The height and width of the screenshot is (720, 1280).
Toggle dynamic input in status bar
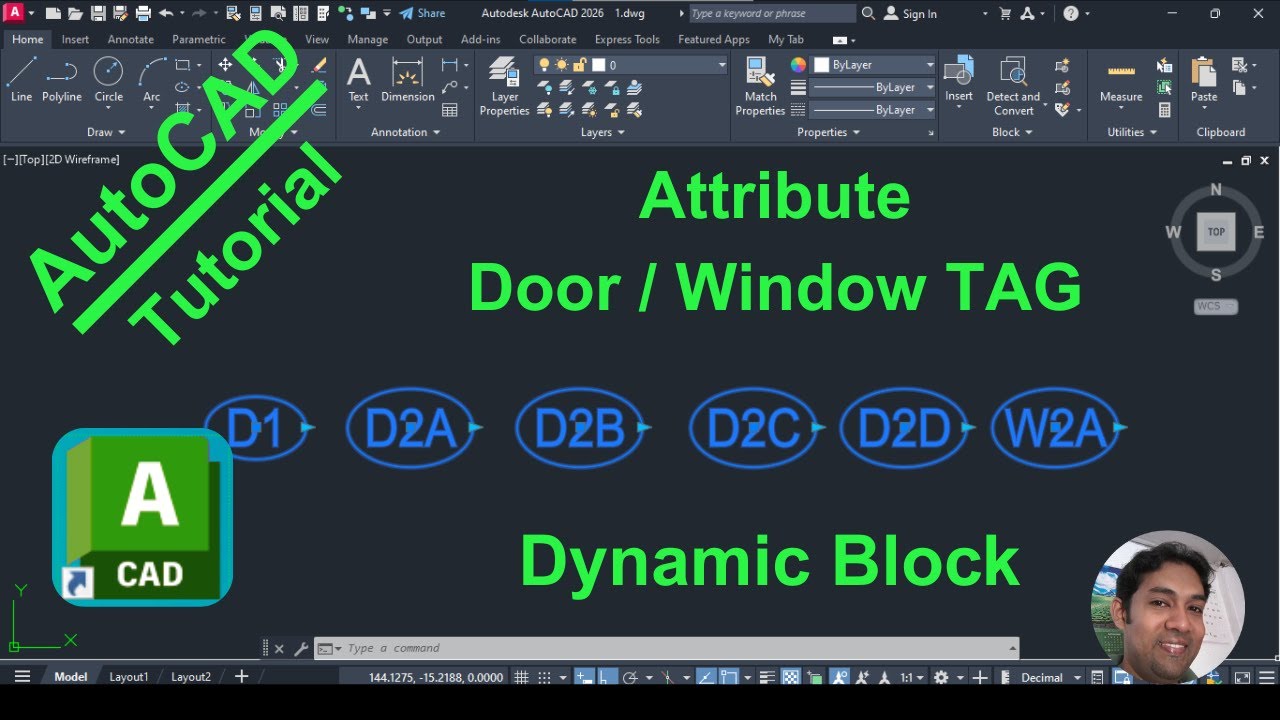[585, 677]
